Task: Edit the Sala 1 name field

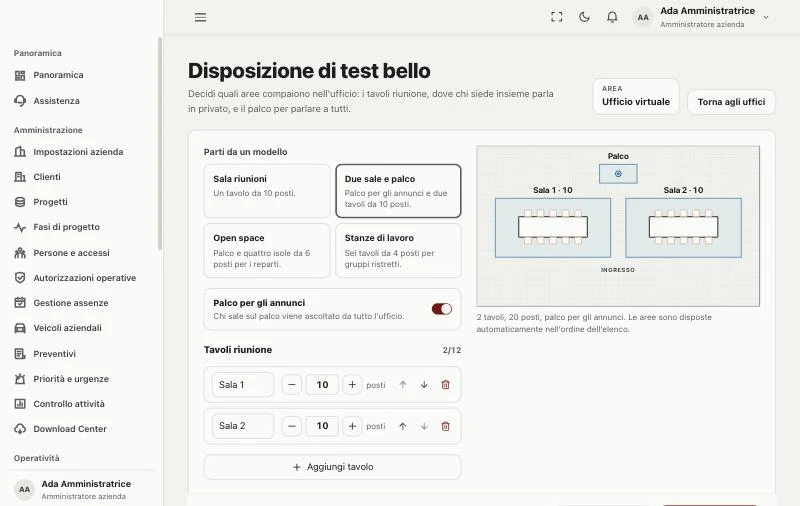Action: tap(243, 385)
